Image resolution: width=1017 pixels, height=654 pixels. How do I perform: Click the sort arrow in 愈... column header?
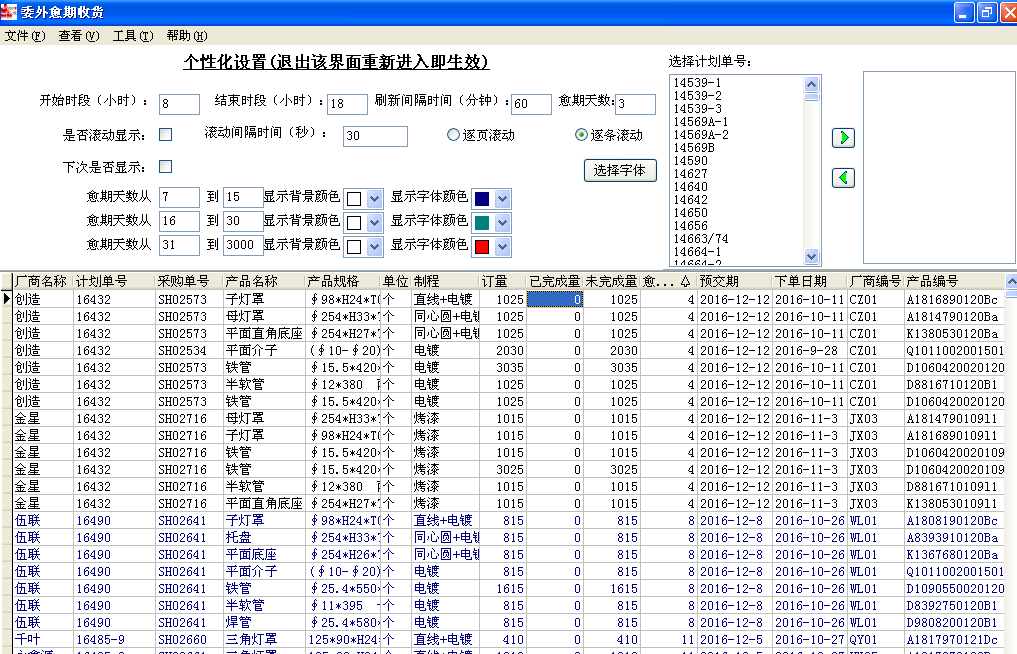[685, 282]
